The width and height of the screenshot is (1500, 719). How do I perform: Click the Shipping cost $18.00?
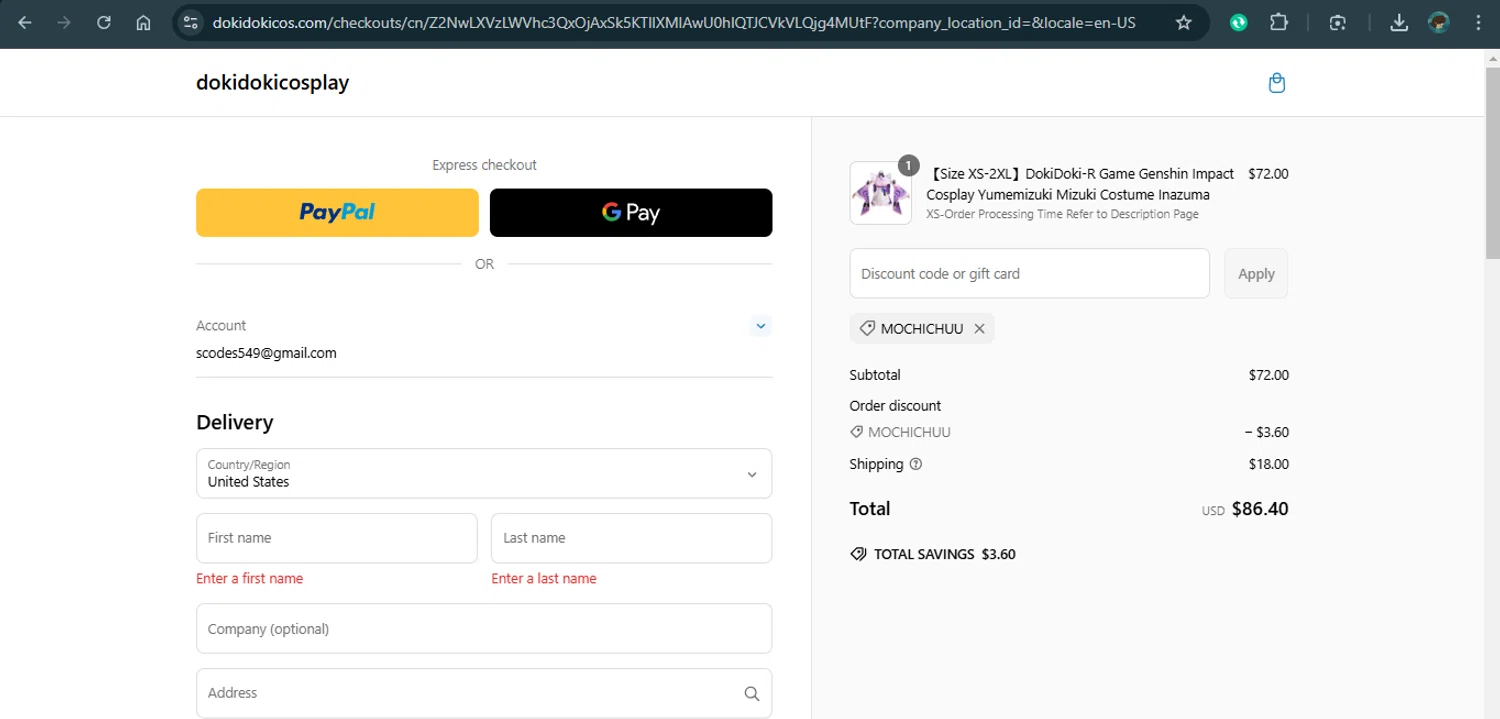tap(1268, 464)
